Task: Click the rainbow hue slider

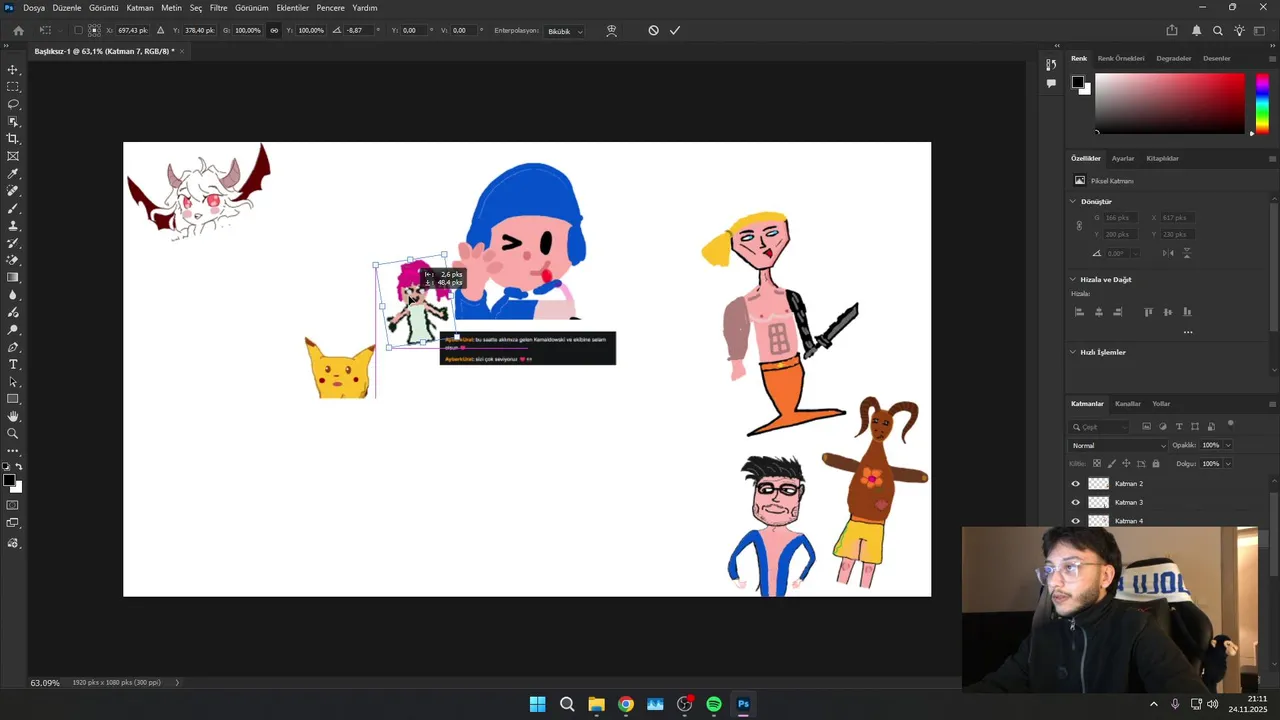Action: [x=1263, y=103]
